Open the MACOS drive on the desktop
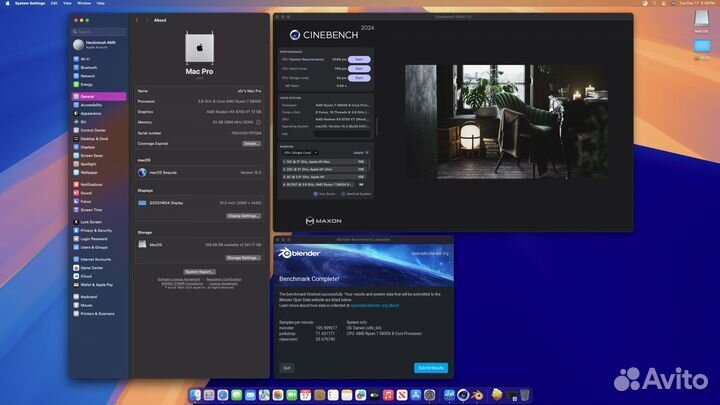 [701, 22]
